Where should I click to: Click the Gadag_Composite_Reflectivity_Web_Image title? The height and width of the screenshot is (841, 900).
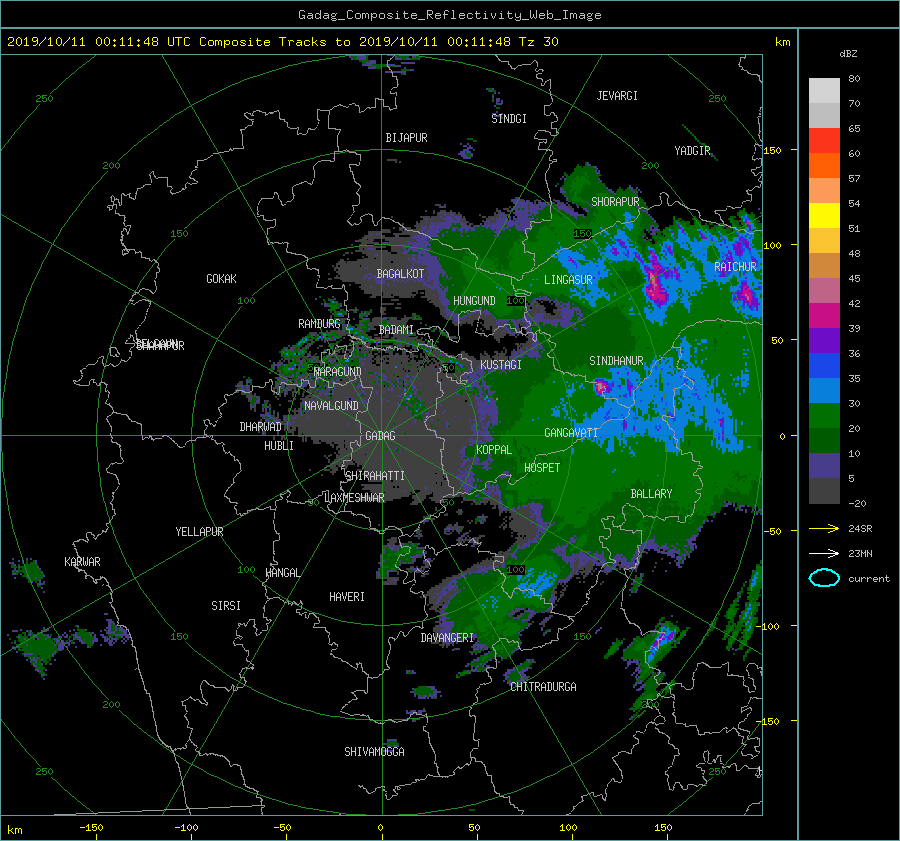pos(449,15)
